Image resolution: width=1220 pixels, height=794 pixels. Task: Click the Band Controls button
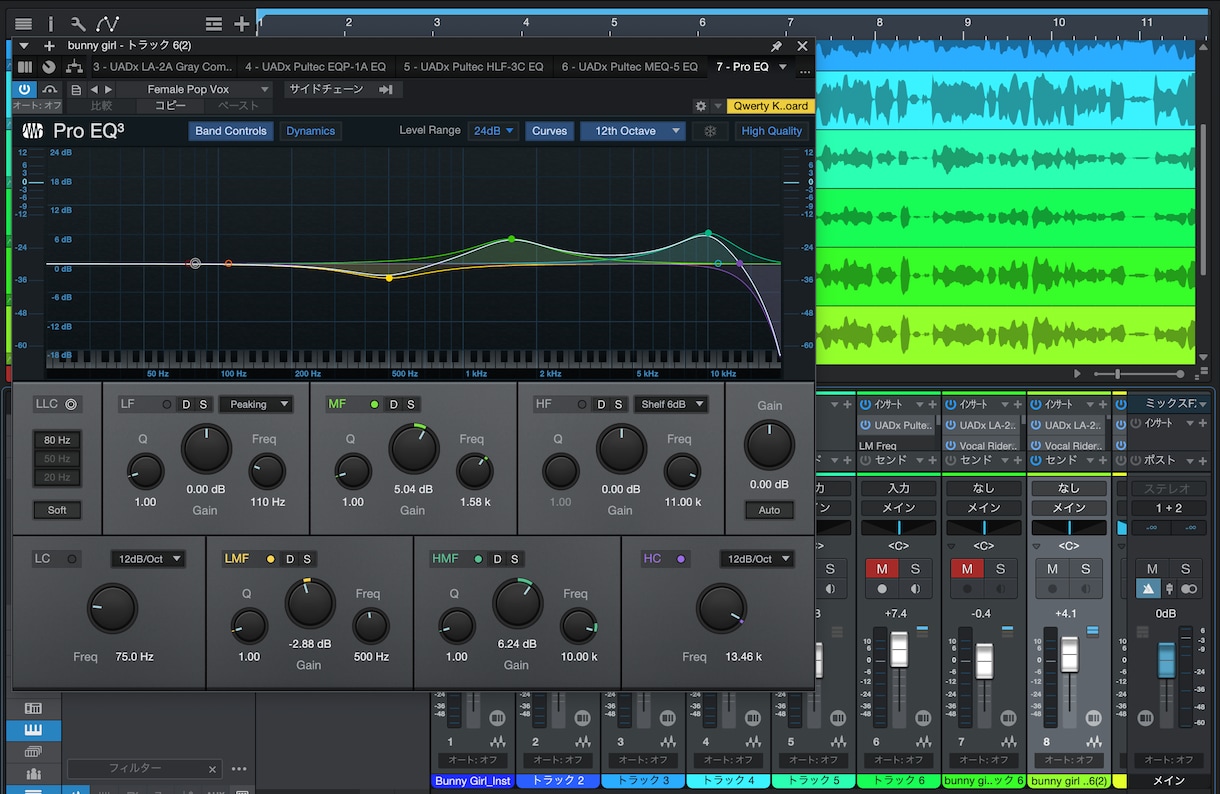coord(231,131)
